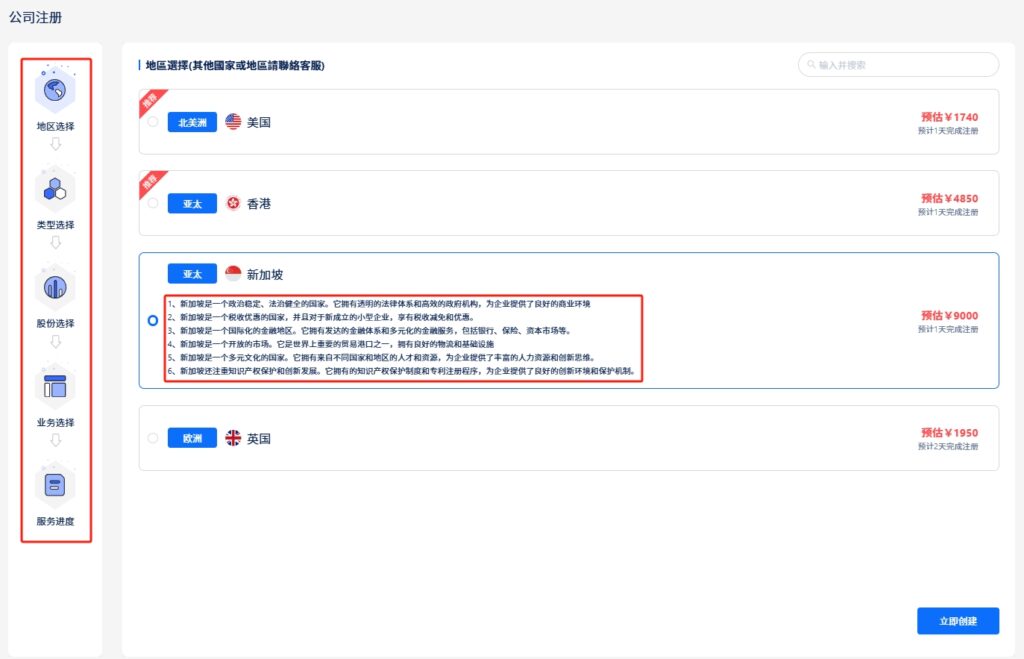Click the 立即创建 button
The width and height of the screenshot is (1024, 659).
pyautogui.click(x=958, y=621)
